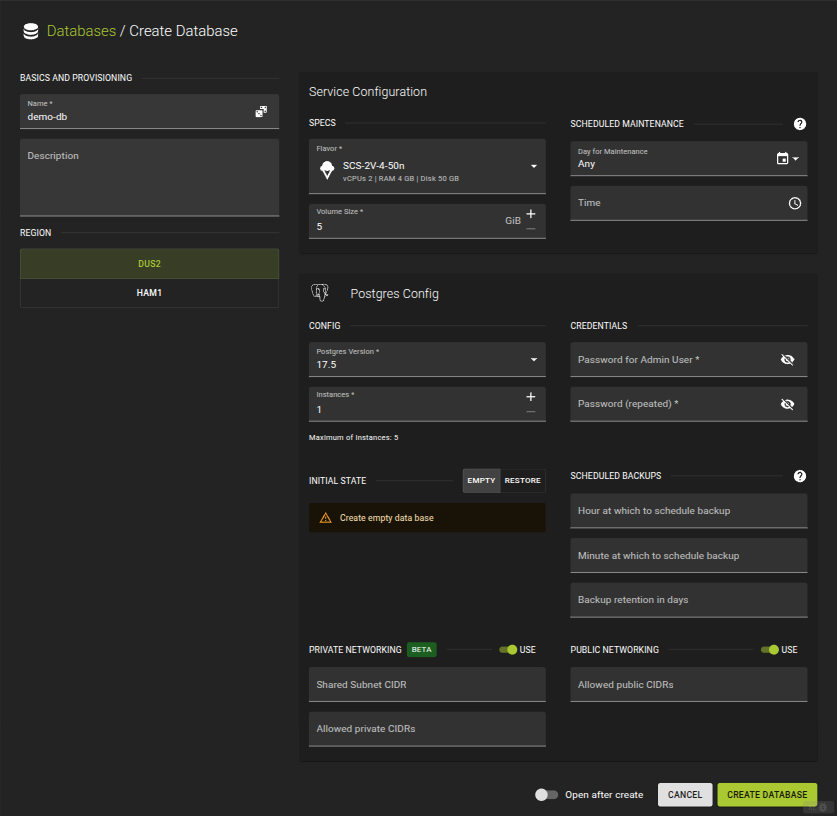Click the clock icon in Time field

795,203
